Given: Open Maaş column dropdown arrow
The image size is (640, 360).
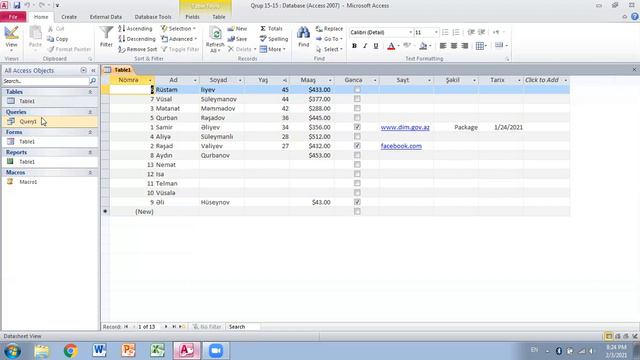Looking at the screenshot, I should (x=330, y=80).
